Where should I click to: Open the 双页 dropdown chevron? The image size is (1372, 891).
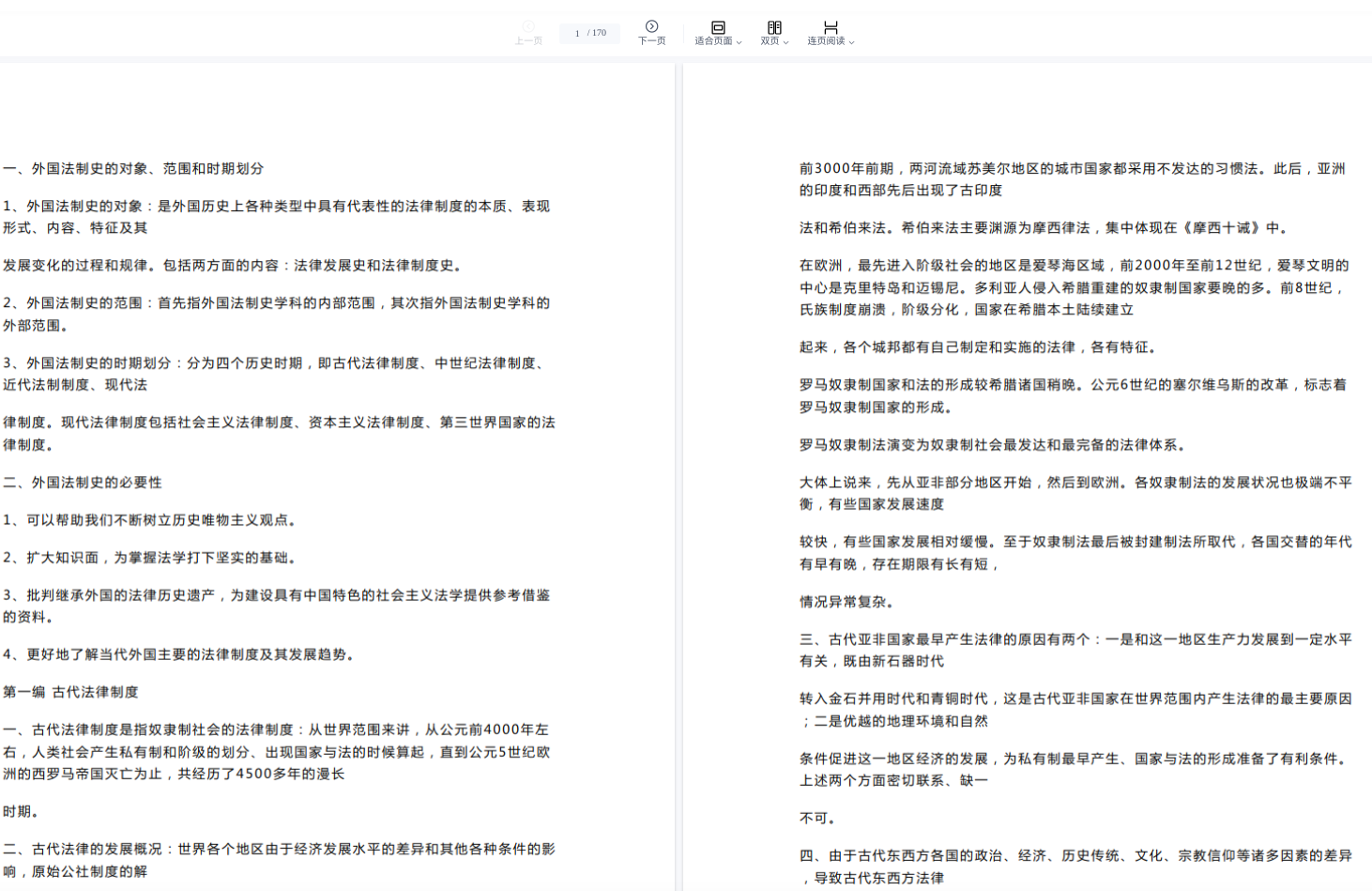click(x=785, y=42)
